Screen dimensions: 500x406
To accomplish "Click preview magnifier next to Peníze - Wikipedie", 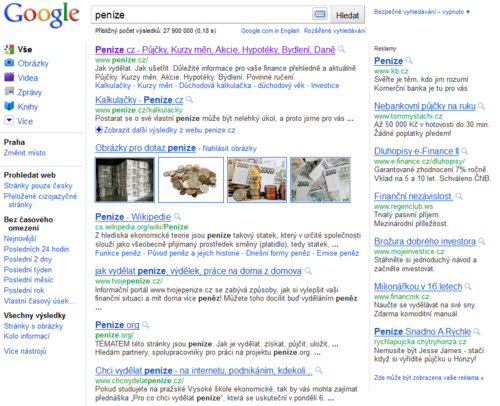I will 177,217.
